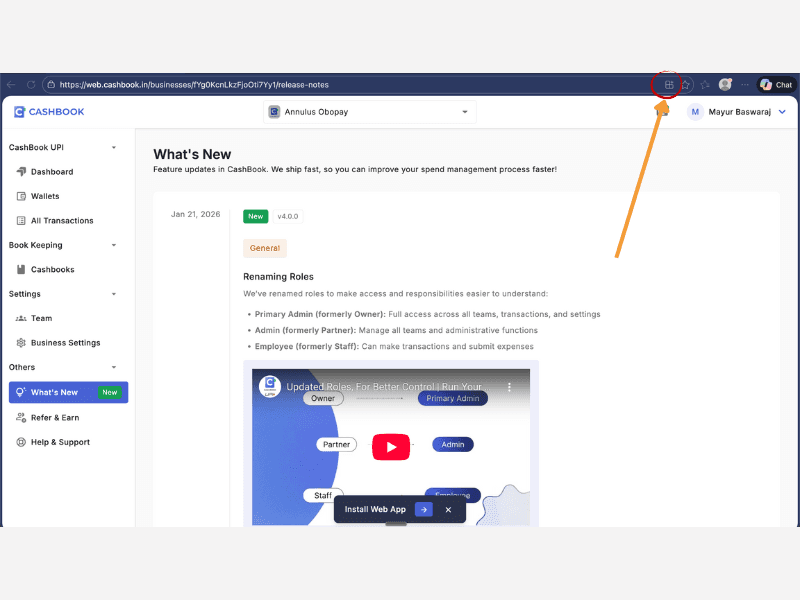
Task: Click the app install icon in address bar
Action: pyautogui.click(x=669, y=85)
